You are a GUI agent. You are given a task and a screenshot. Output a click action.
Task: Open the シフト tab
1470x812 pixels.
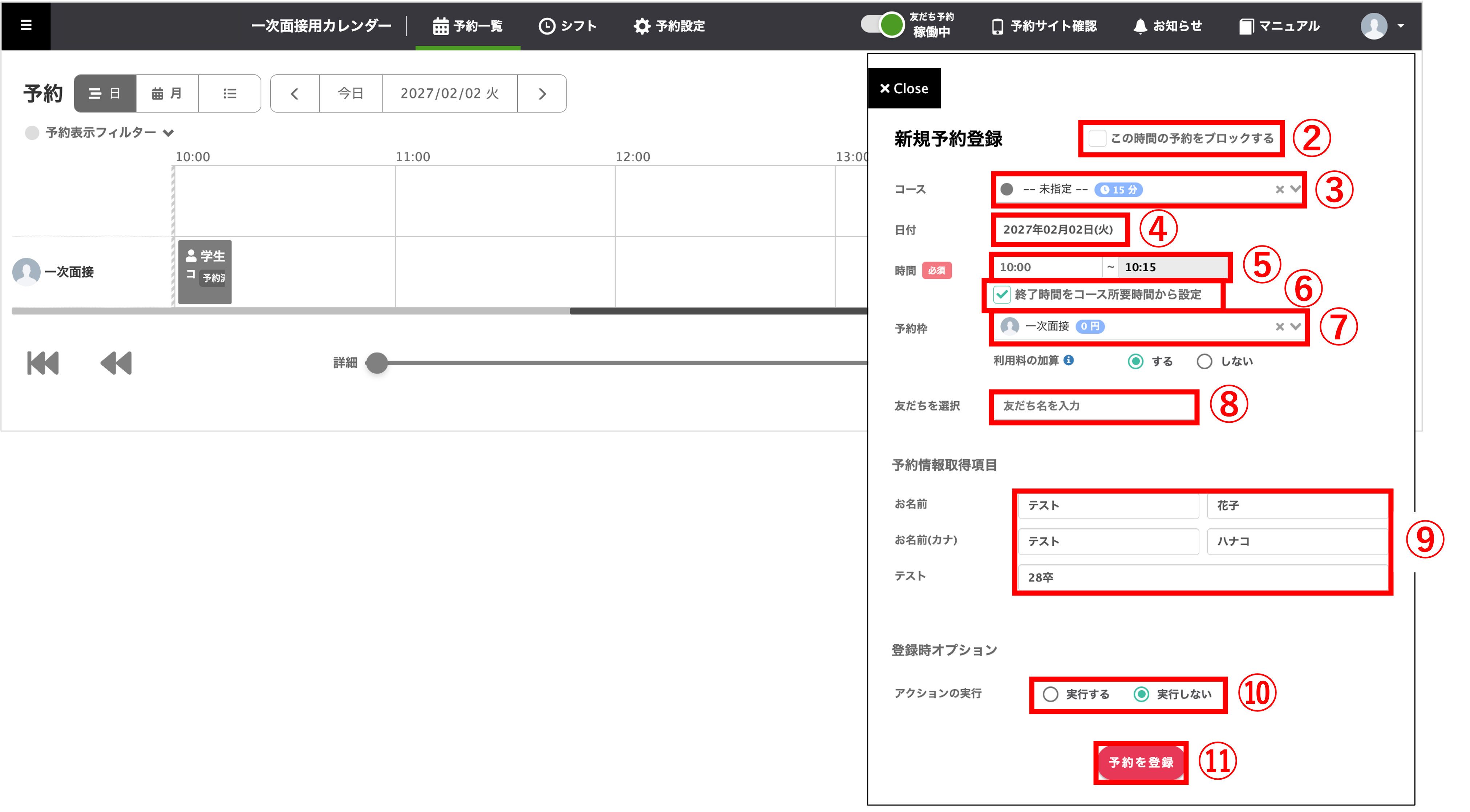click(x=568, y=26)
